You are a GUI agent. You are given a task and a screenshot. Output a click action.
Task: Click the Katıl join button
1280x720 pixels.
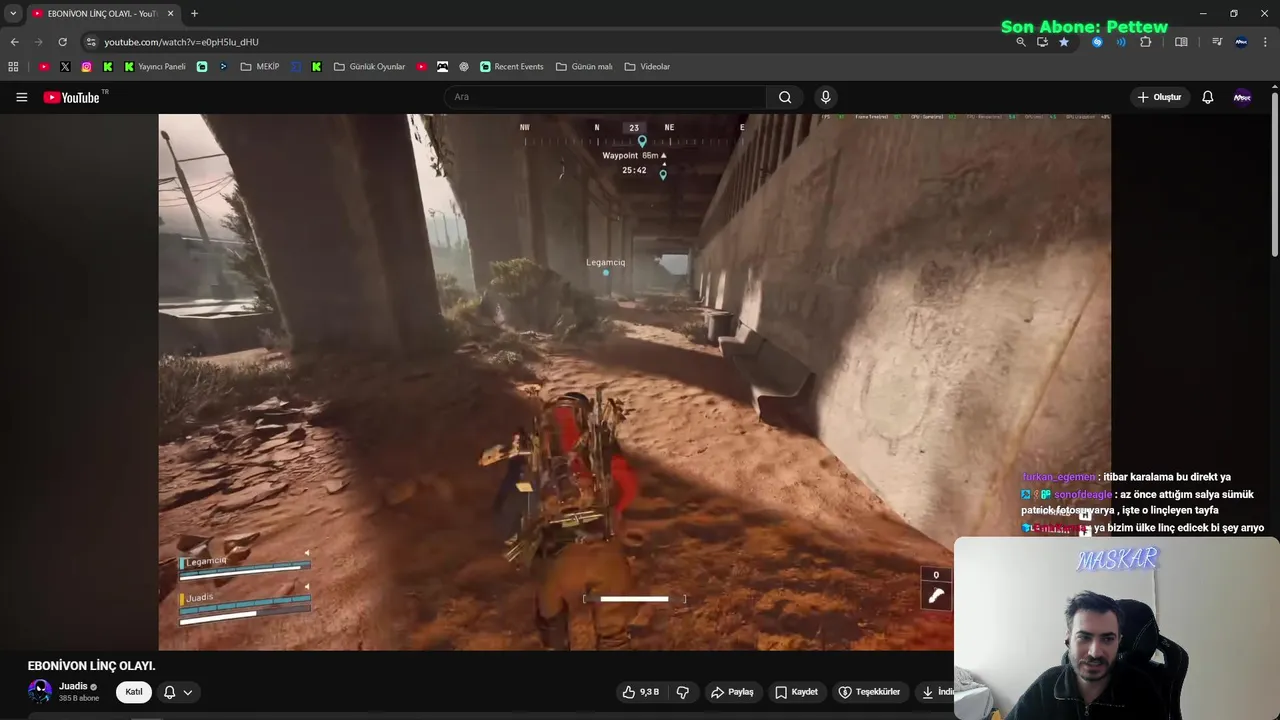(134, 692)
